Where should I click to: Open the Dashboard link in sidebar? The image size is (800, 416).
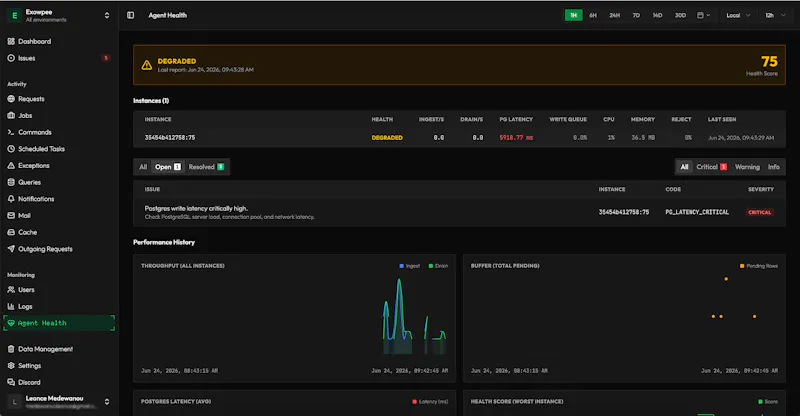pyautogui.click(x=35, y=41)
